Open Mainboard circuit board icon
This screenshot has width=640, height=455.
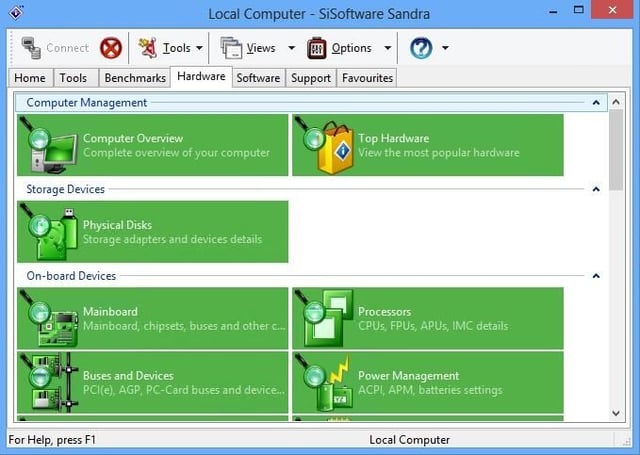[51, 319]
